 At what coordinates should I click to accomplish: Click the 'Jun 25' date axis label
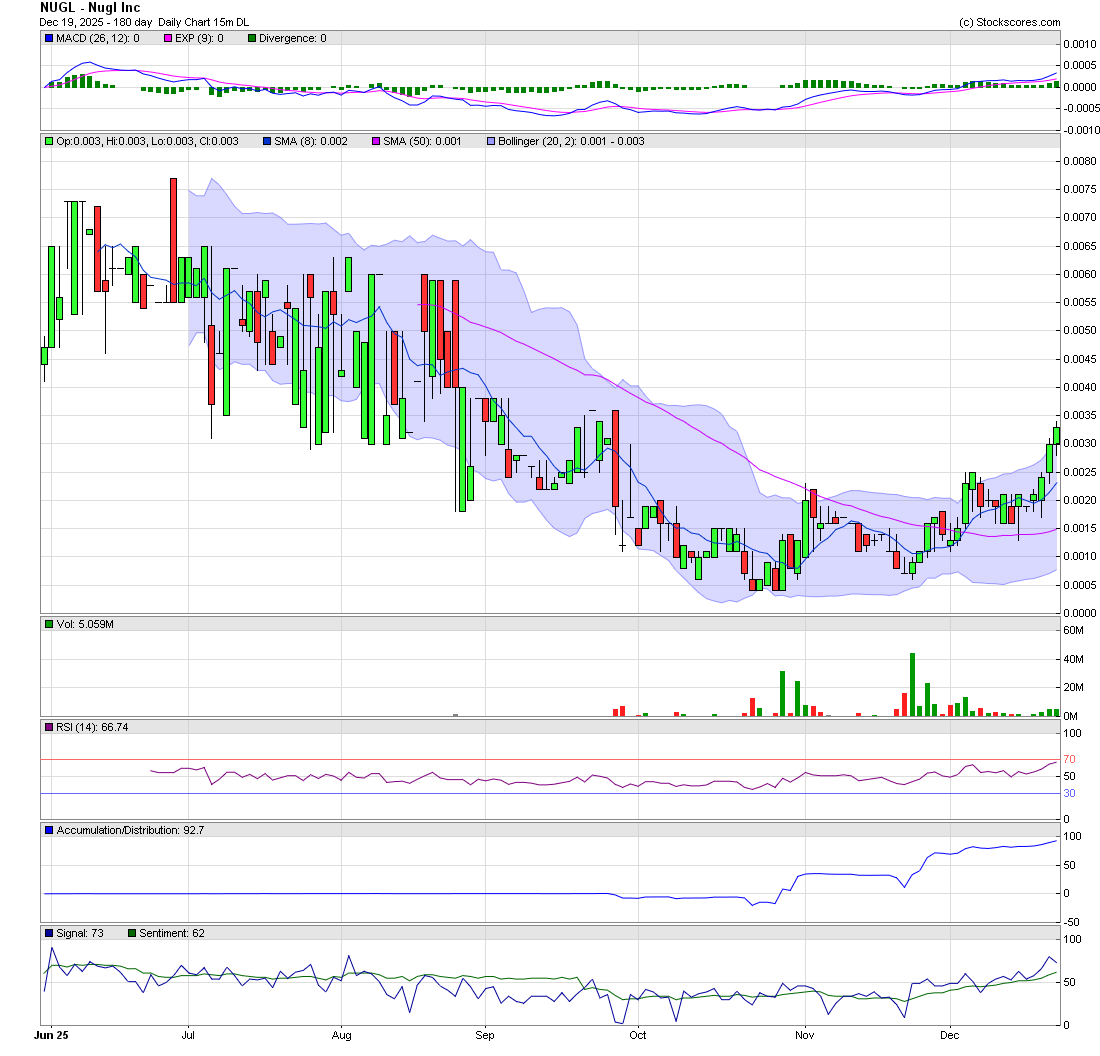pos(52,1036)
